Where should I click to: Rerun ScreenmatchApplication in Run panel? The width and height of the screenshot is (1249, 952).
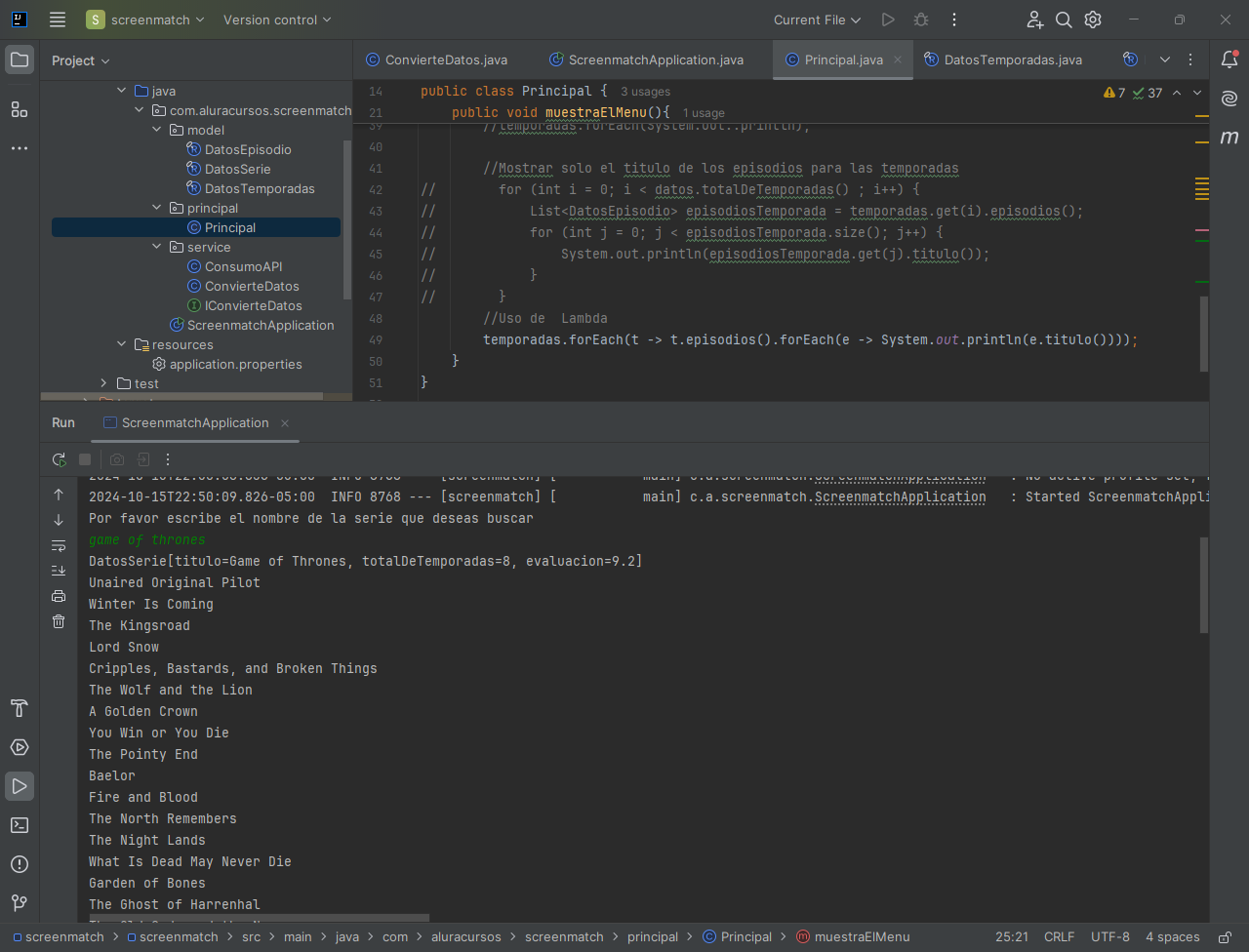click(x=60, y=459)
